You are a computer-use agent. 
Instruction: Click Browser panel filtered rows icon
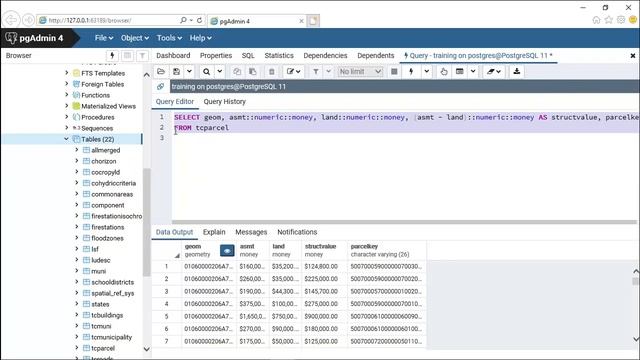[142, 56]
